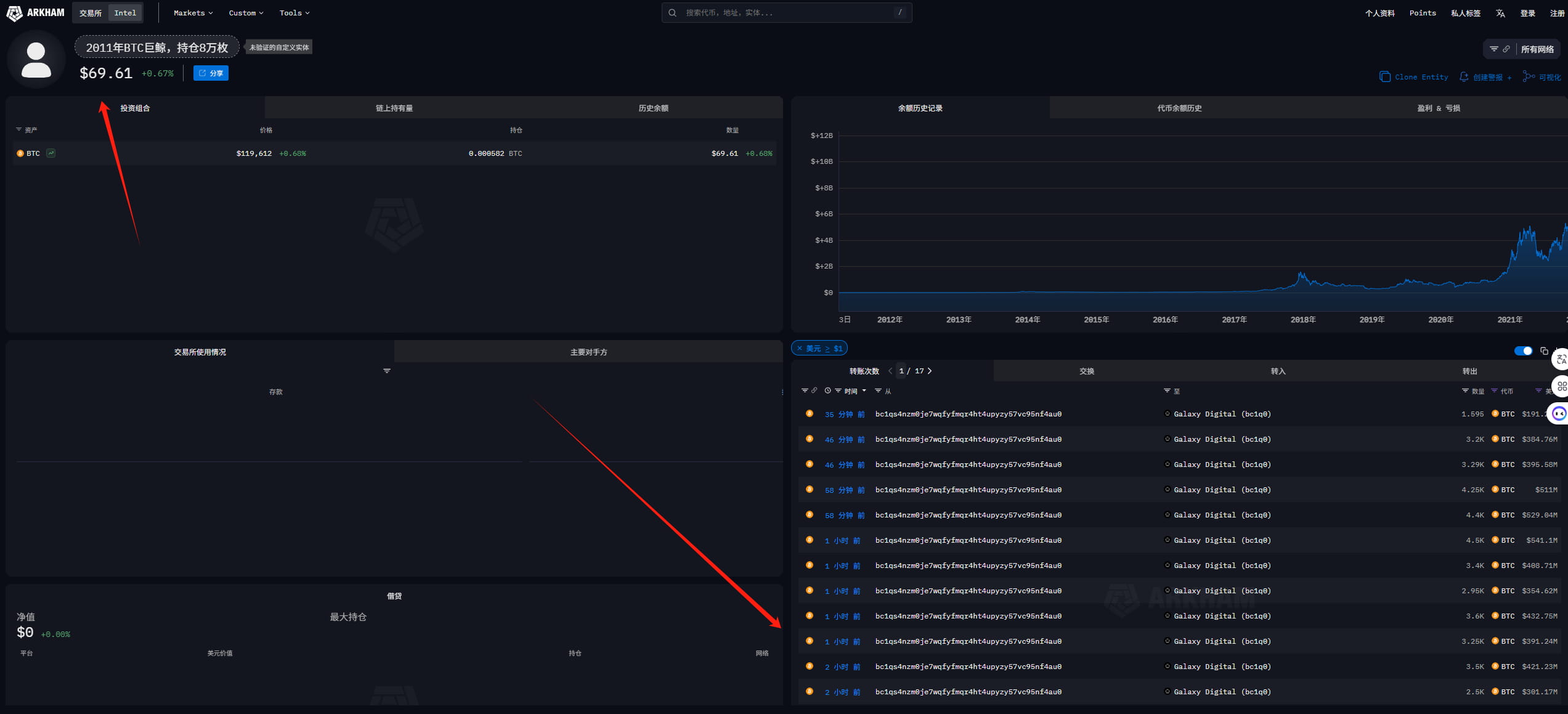Click the 注册 register link
1568x714 pixels.
(1557, 13)
